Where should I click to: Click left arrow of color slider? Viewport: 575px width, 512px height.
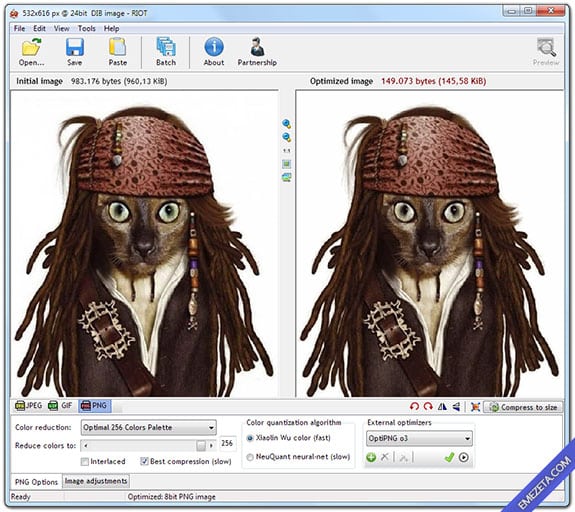(85, 446)
